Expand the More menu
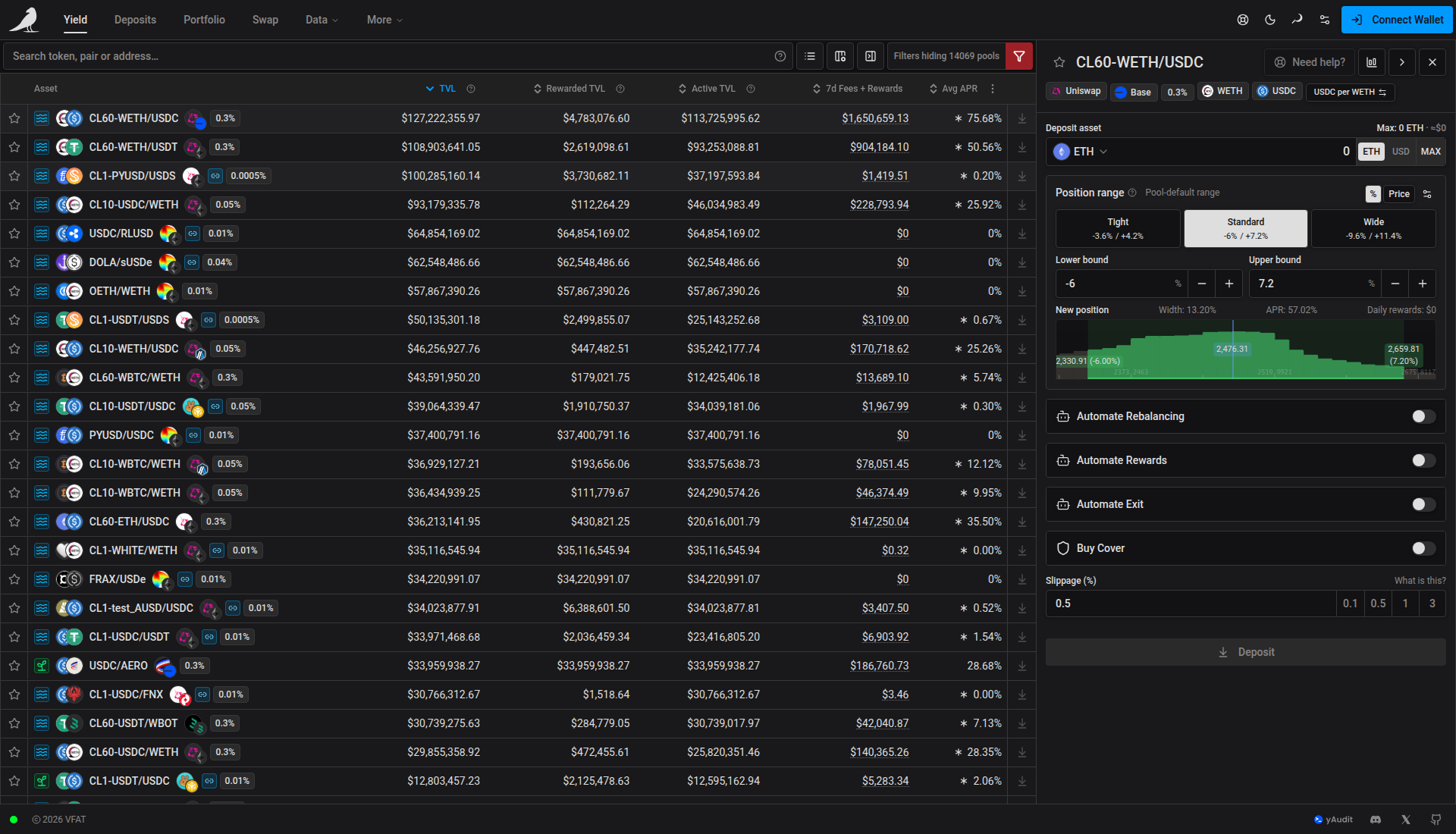Screen dimensions: 1456x834 tap(384, 20)
